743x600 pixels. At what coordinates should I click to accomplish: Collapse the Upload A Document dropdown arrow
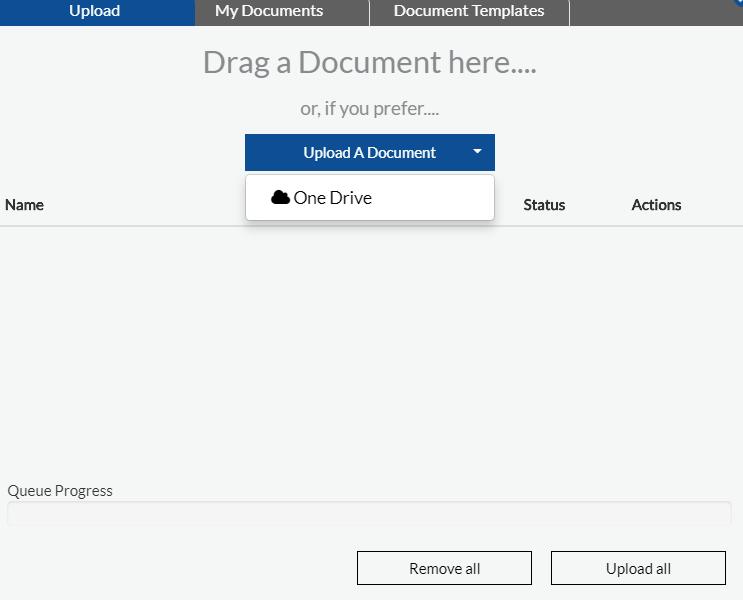coord(477,152)
